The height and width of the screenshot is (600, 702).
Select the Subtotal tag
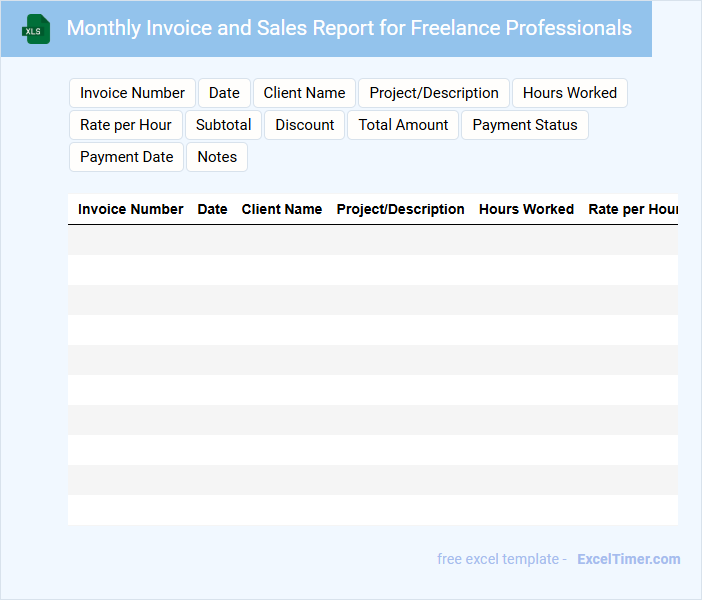(223, 125)
